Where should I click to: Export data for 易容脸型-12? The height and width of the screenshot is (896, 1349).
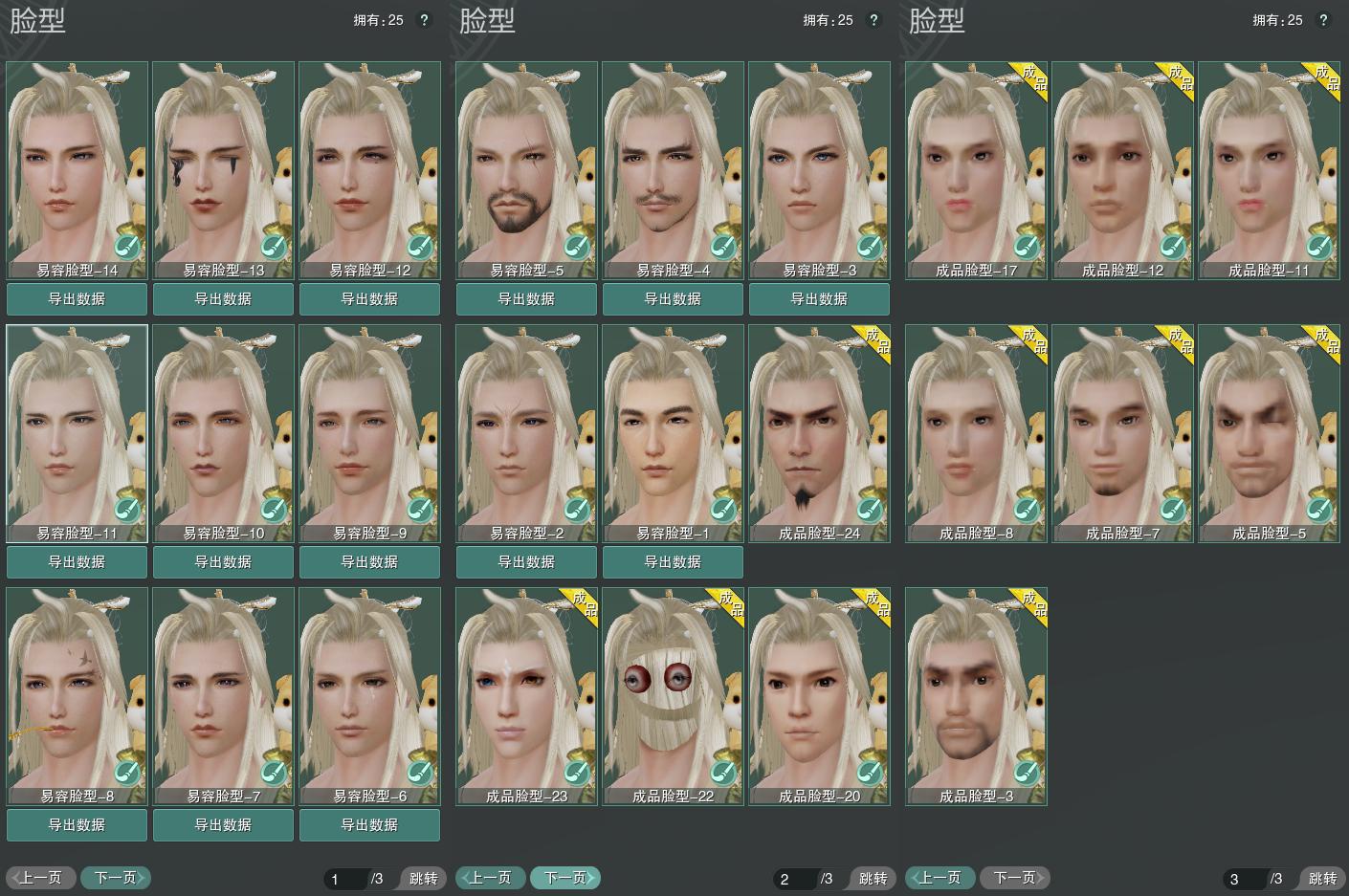click(x=369, y=299)
